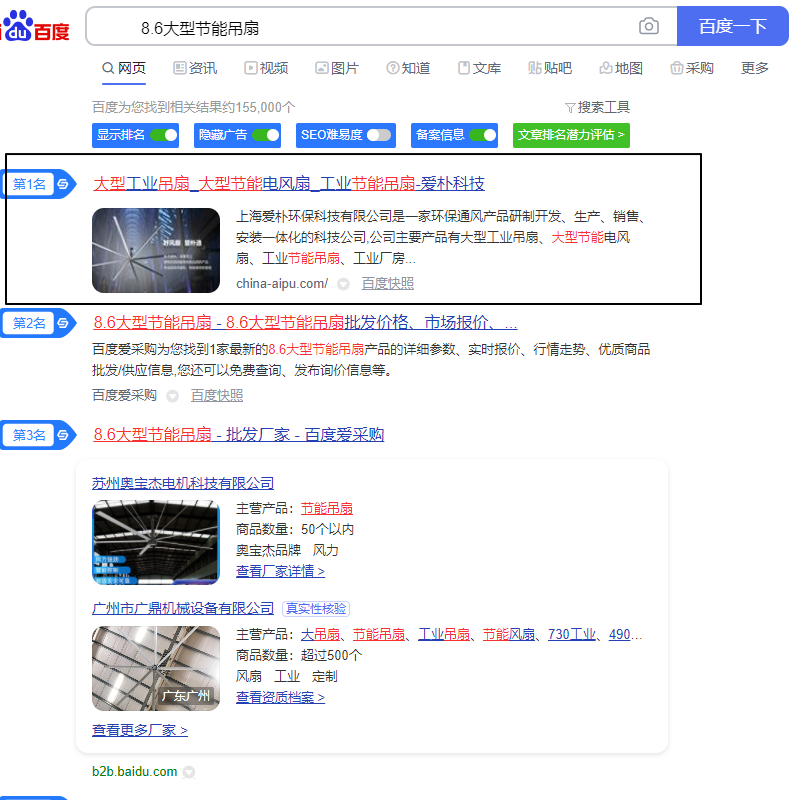Expand dropdown arrow next to china-aipu.com
This screenshot has width=800, height=800.
point(343,284)
